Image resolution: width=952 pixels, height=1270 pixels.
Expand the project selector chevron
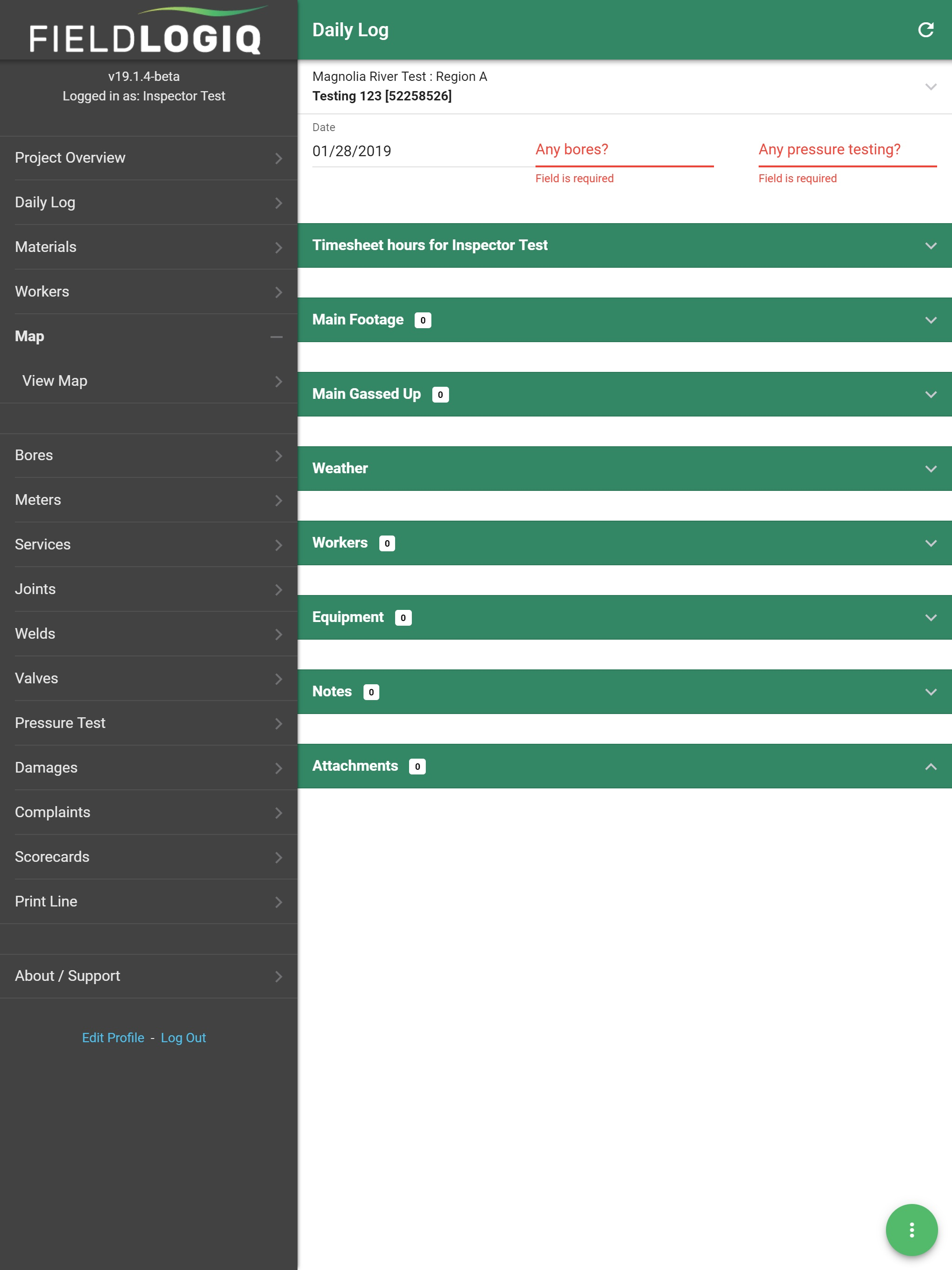click(931, 86)
